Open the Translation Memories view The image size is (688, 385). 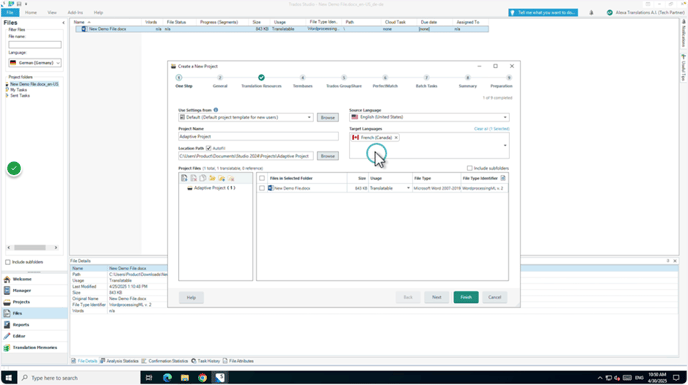pyautogui.click(x=34, y=348)
